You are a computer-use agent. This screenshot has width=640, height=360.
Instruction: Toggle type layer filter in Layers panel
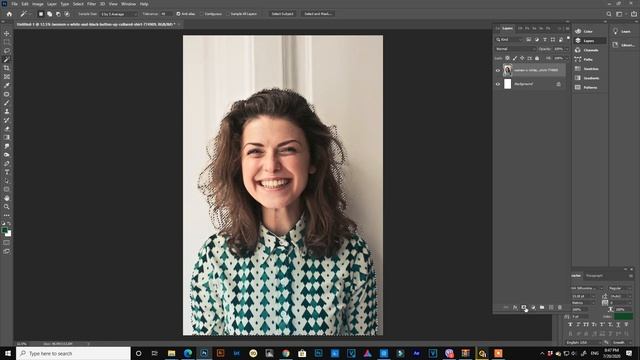[x=545, y=40]
